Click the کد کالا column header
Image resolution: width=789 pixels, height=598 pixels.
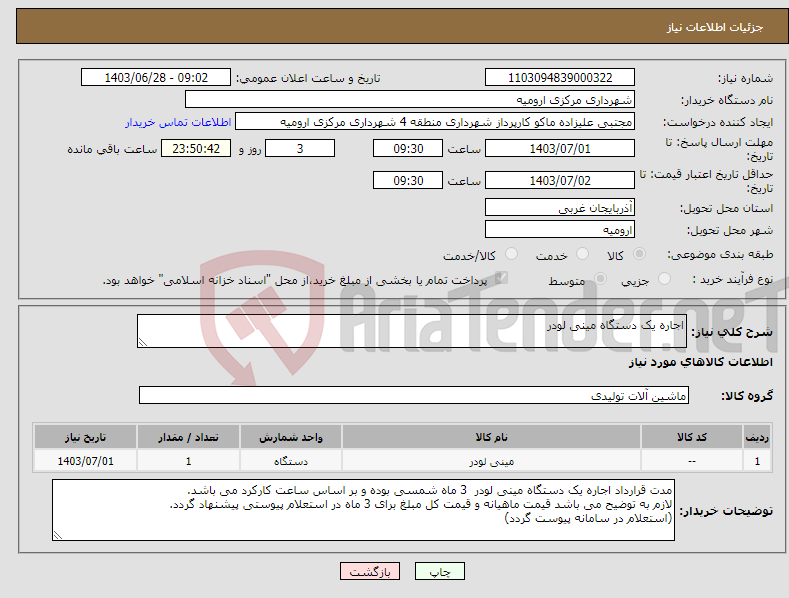coord(692,437)
